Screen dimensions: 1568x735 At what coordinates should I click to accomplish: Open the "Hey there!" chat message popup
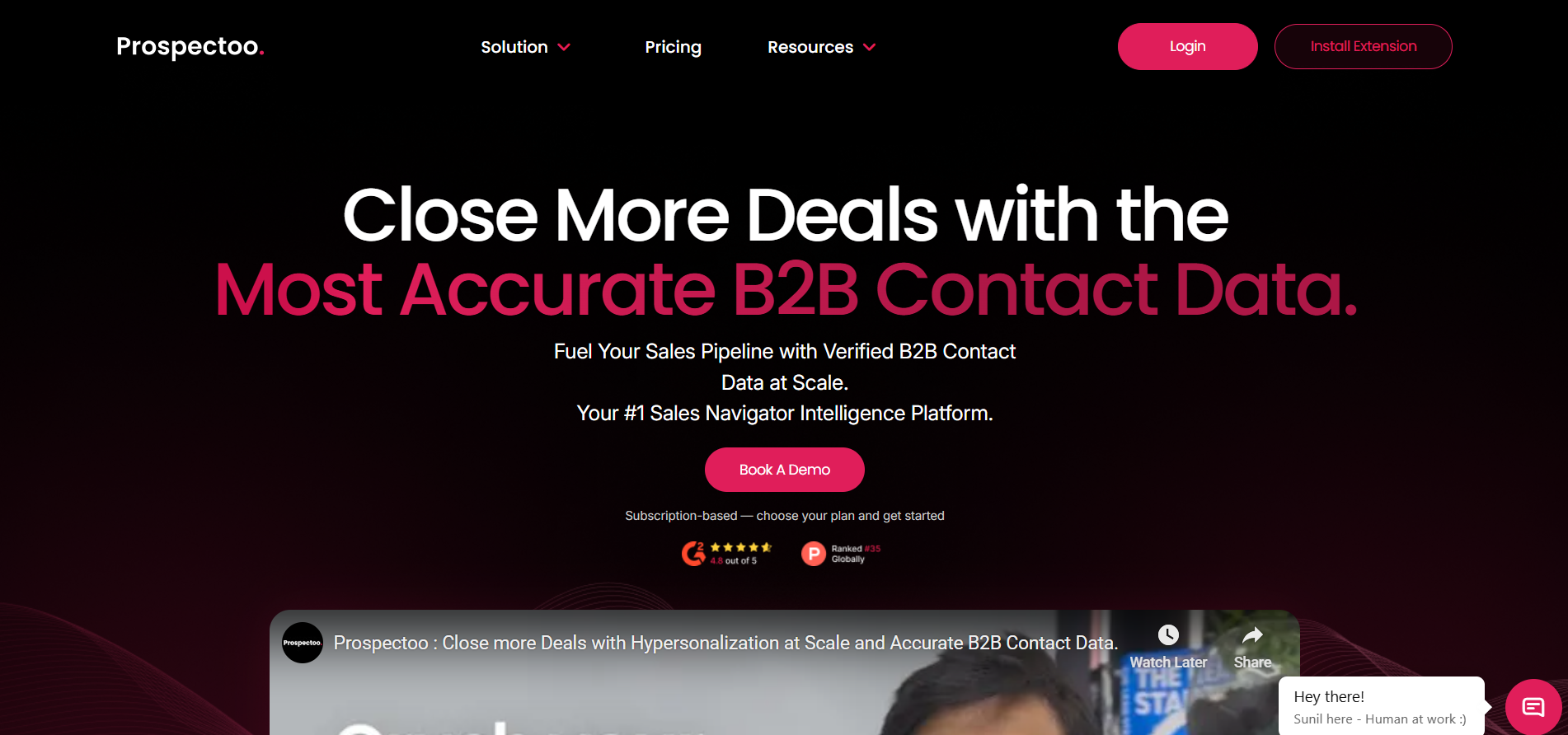[1381, 706]
